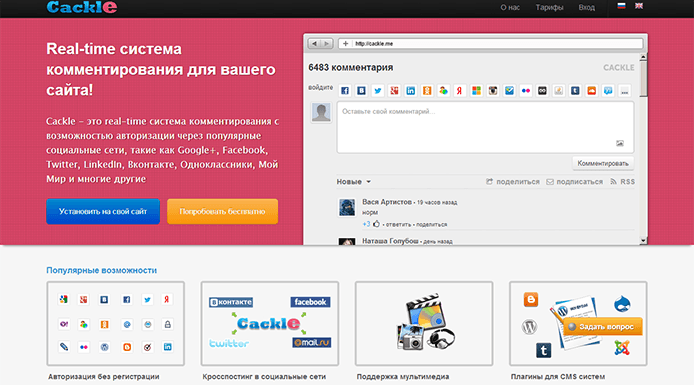Log in with the Twitter bird icon in widget
The height and width of the screenshot is (385, 694).
(378, 91)
